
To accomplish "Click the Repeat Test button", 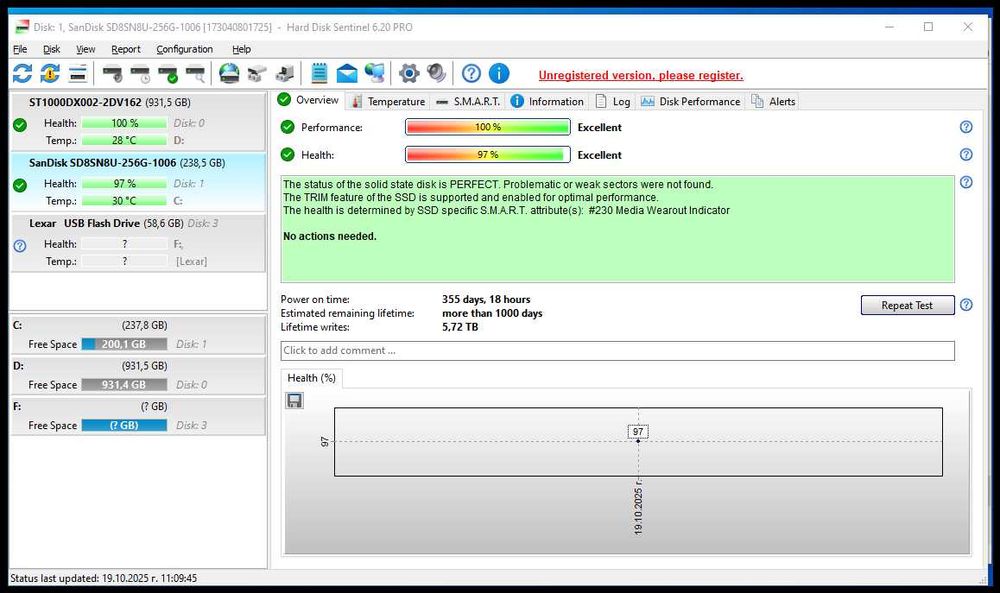I will coord(907,305).
